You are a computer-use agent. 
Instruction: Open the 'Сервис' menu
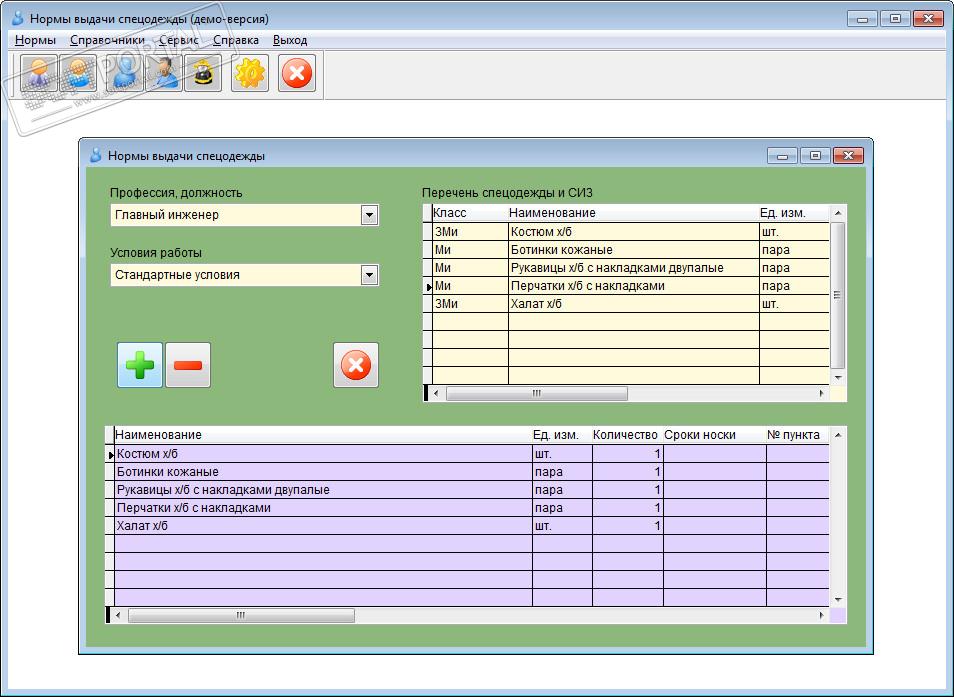(x=178, y=40)
